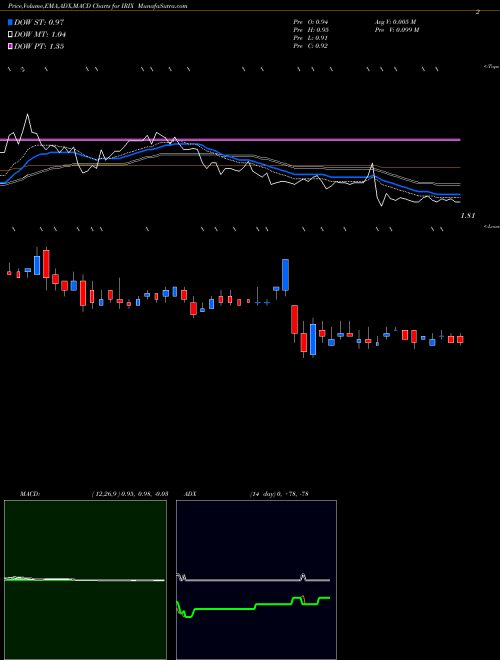Select the 'DOW MT: 1.04' legend text
This screenshot has height=660, width=500.
[40, 35]
